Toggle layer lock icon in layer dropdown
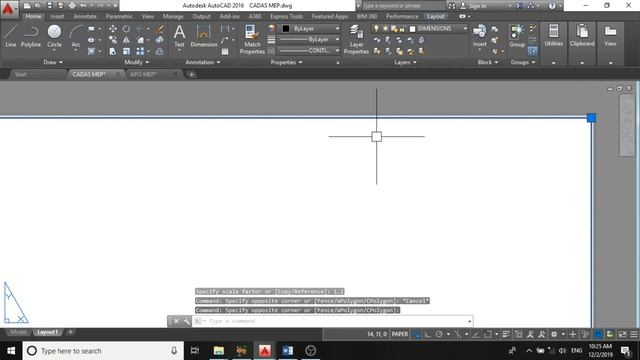This screenshot has height=360, width=640. click(x=402, y=29)
